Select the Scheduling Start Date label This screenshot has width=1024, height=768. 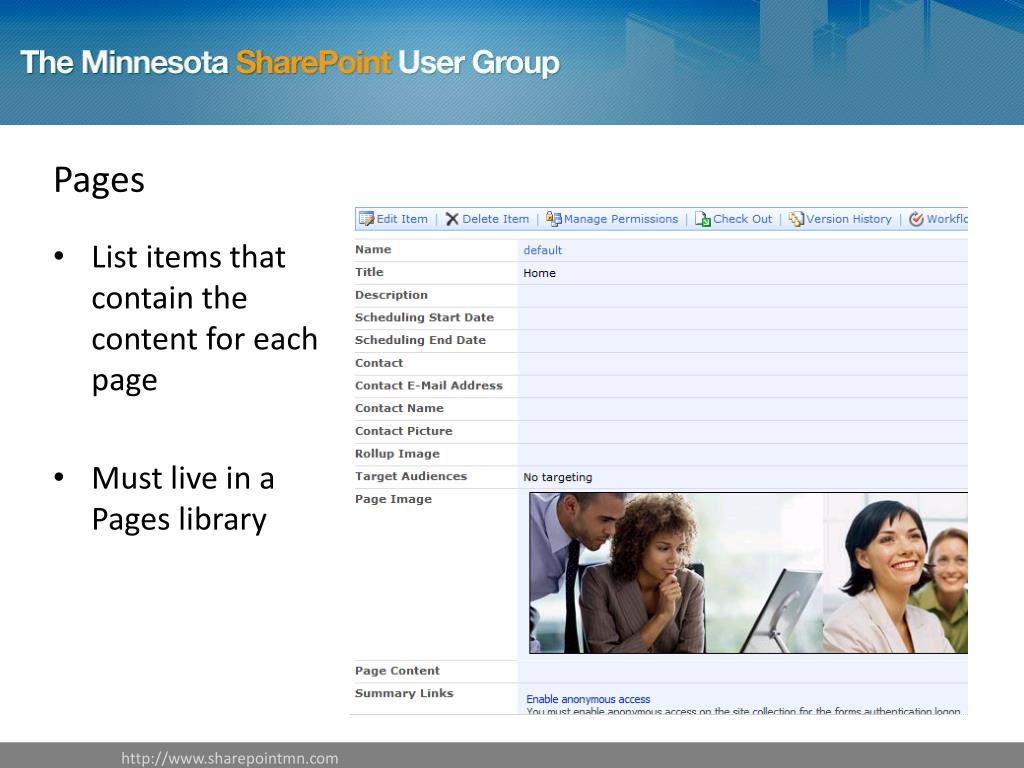coord(424,318)
